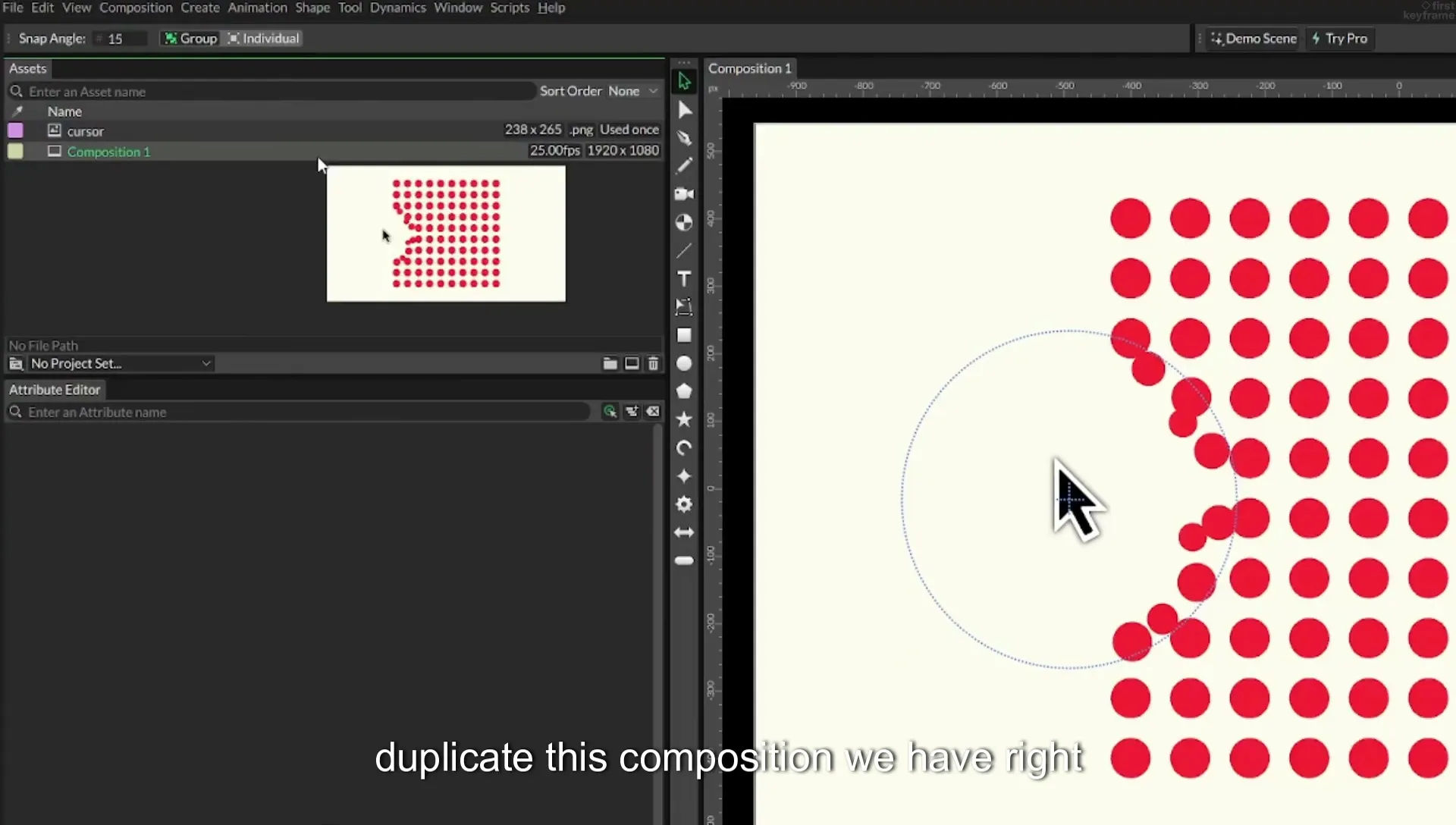
Task: Click the Try Pro button
Action: [1340, 39]
